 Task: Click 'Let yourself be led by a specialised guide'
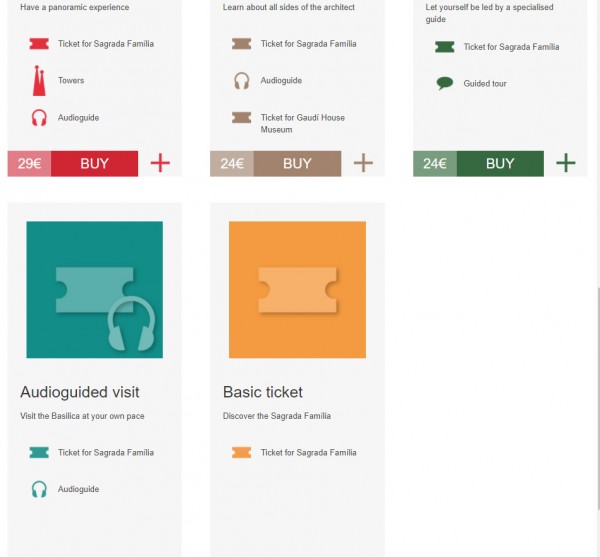(489, 13)
